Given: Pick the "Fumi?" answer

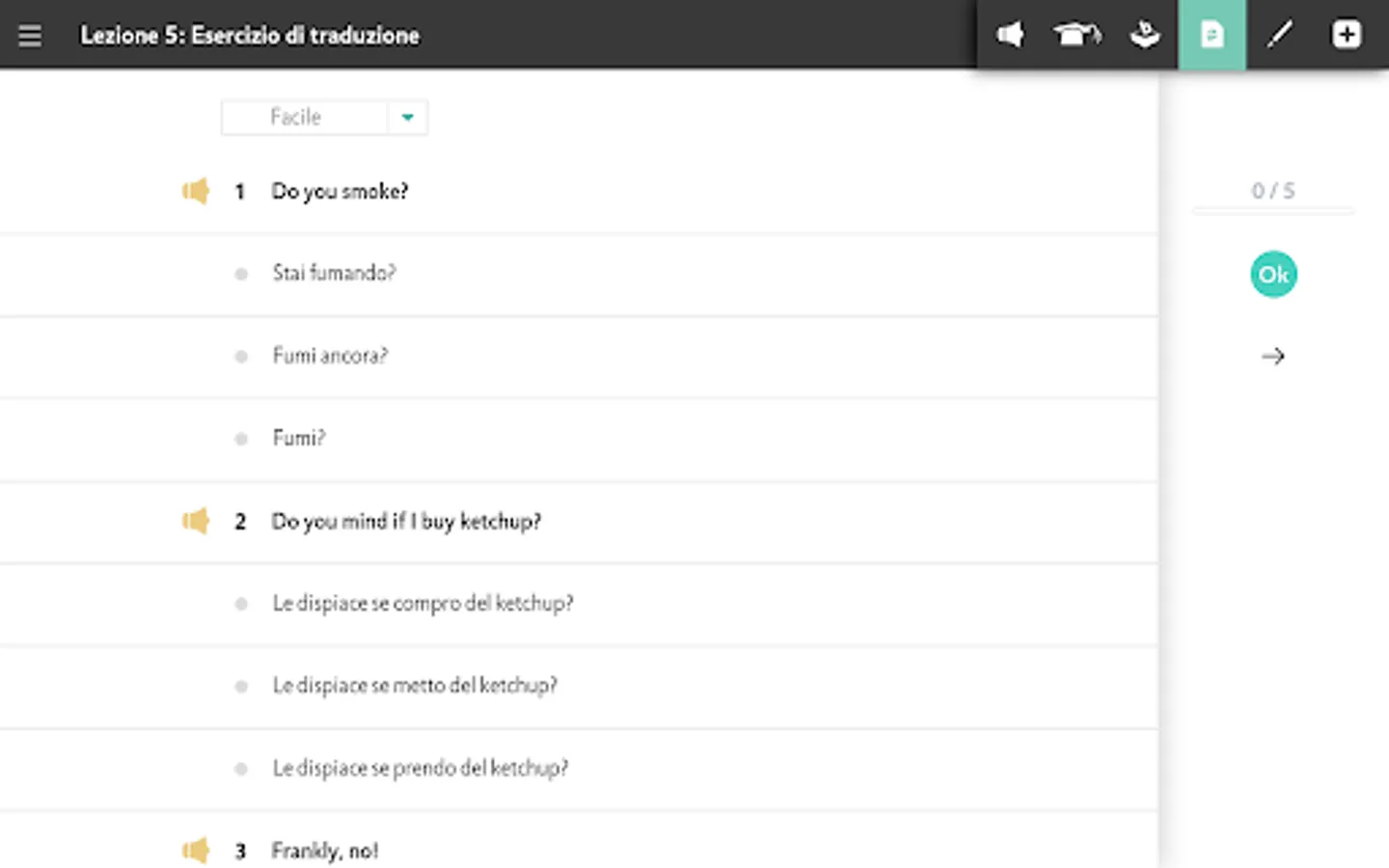Looking at the screenshot, I should [x=299, y=439].
